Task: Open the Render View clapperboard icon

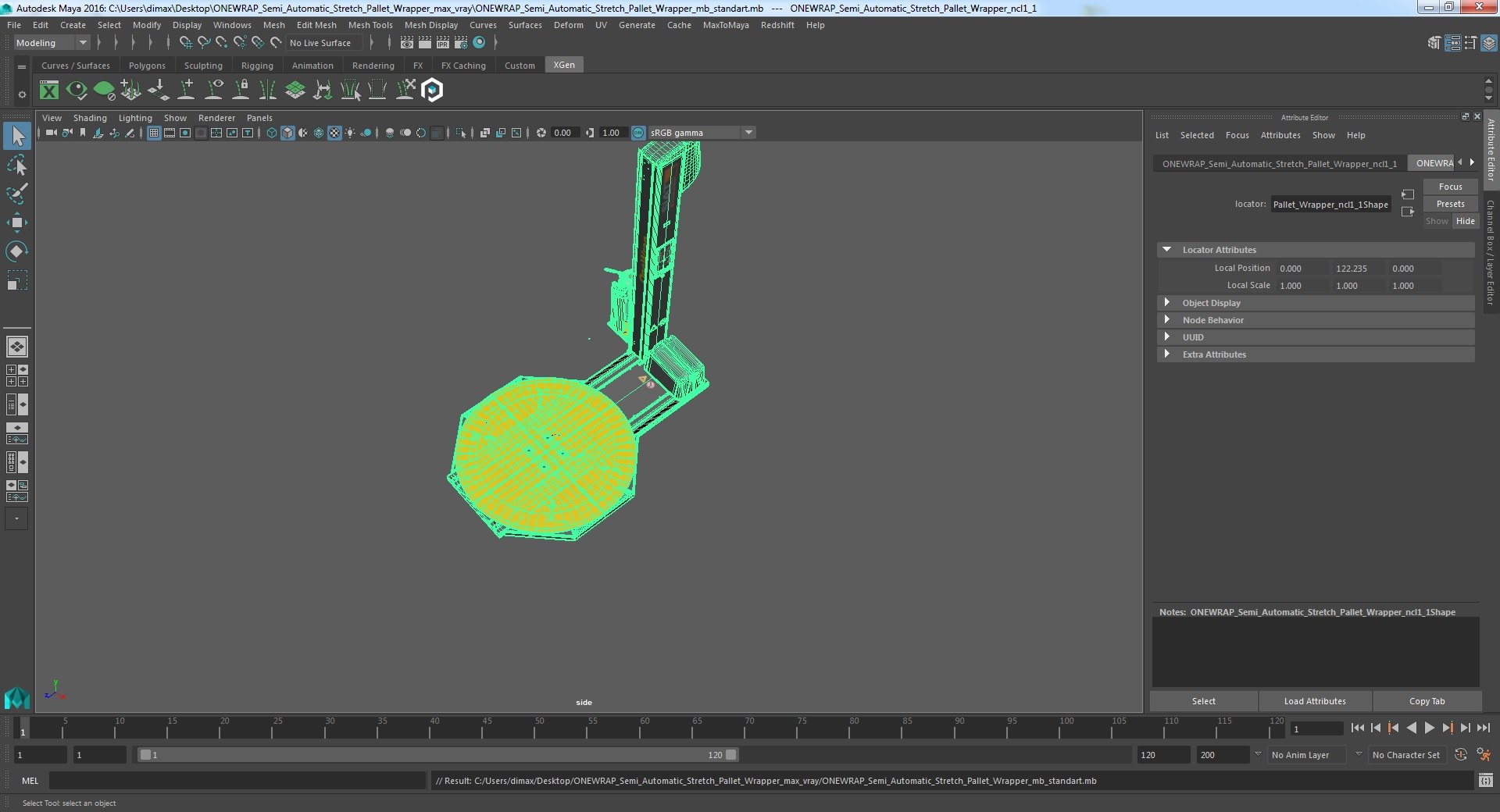Action: point(406,43)
